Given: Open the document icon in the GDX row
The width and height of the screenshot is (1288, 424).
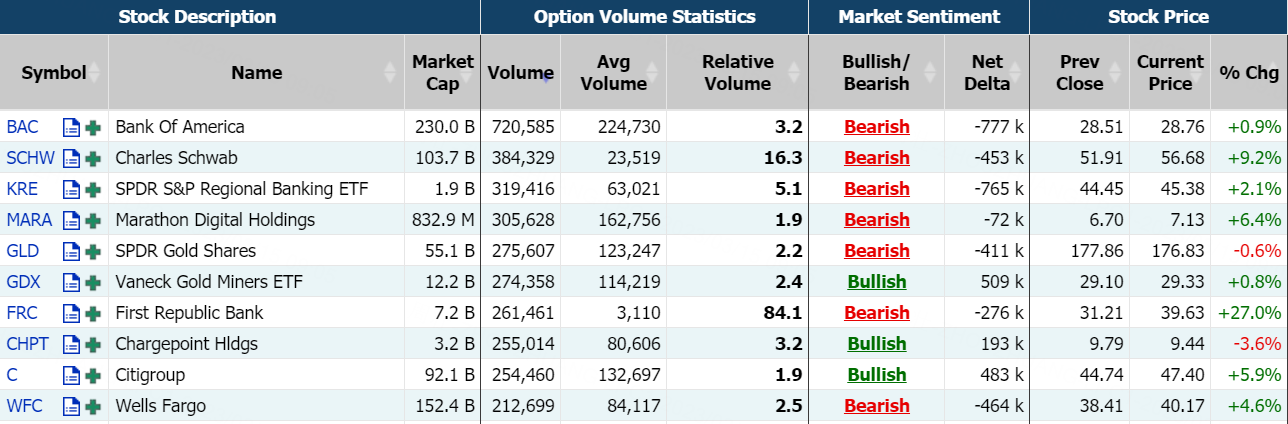Looking at the screenshot, I should 71,282.
